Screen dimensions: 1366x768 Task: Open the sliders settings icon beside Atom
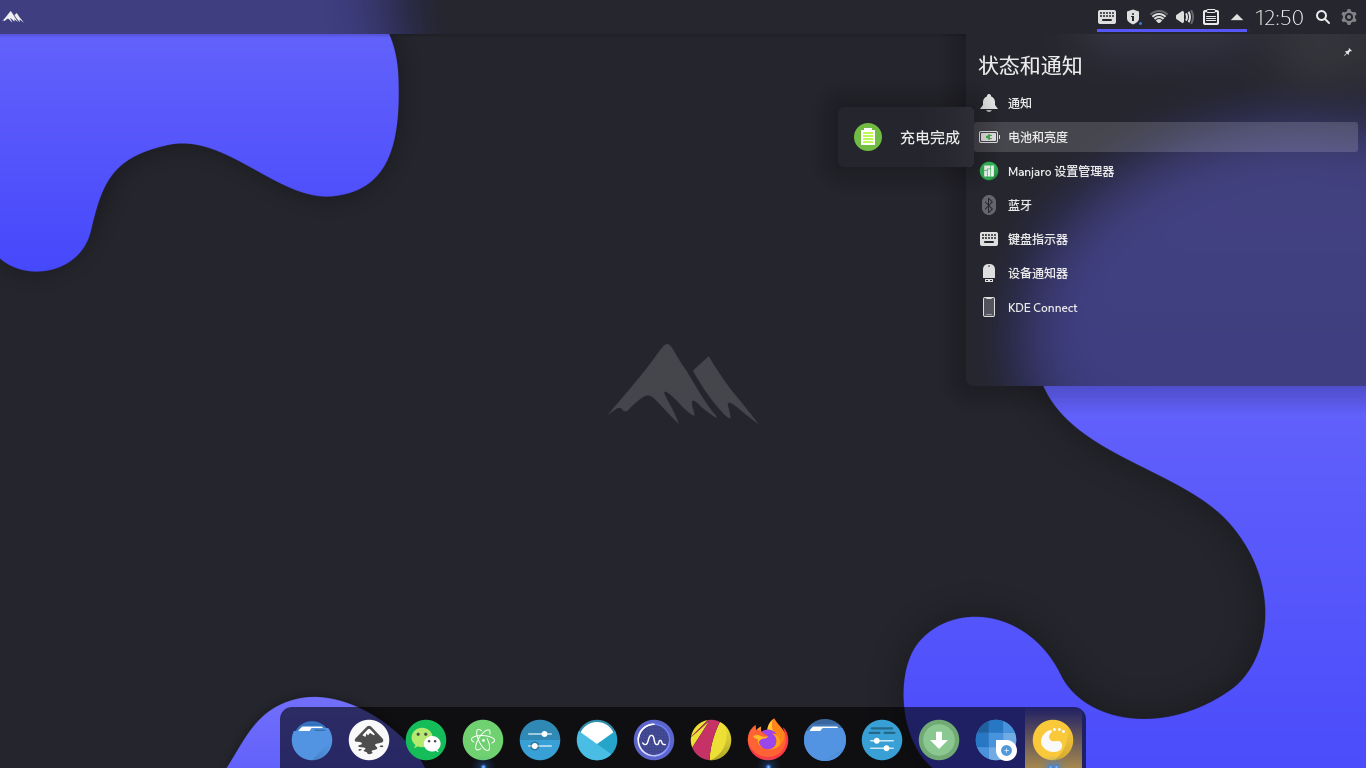pyautogui.click(x=540, y=740)
